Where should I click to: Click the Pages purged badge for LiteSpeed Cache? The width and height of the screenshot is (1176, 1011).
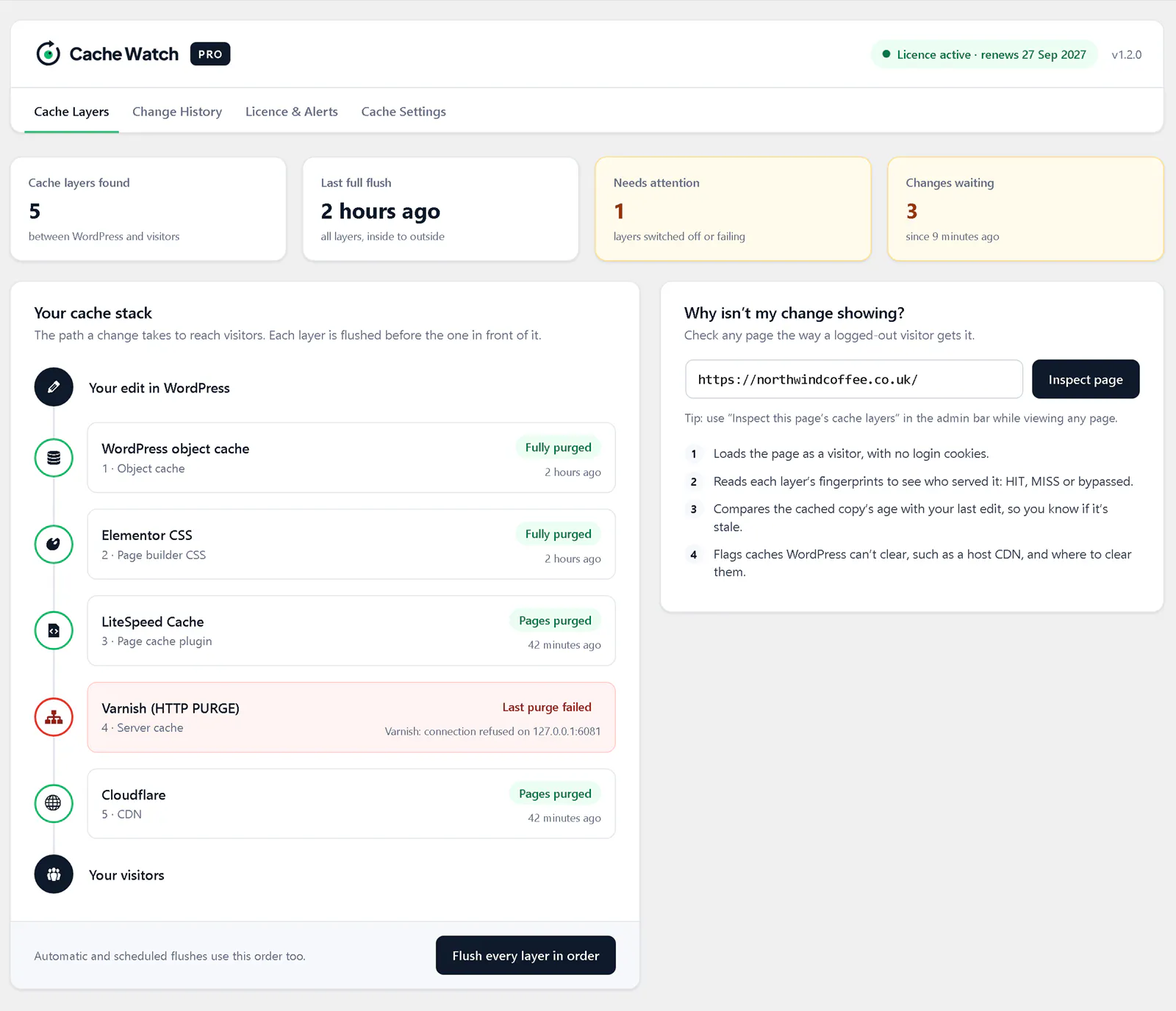[555, 621]
